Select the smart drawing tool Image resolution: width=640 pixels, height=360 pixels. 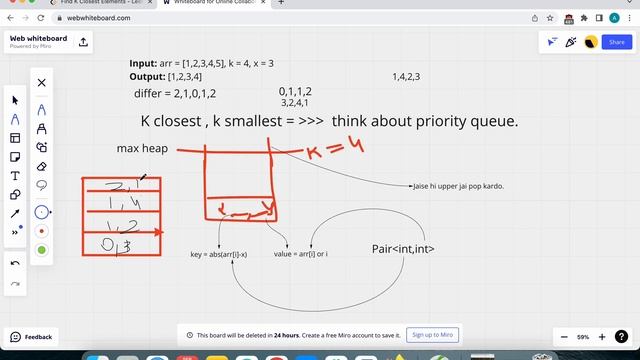pyautogui.click(x=42, y=147)
